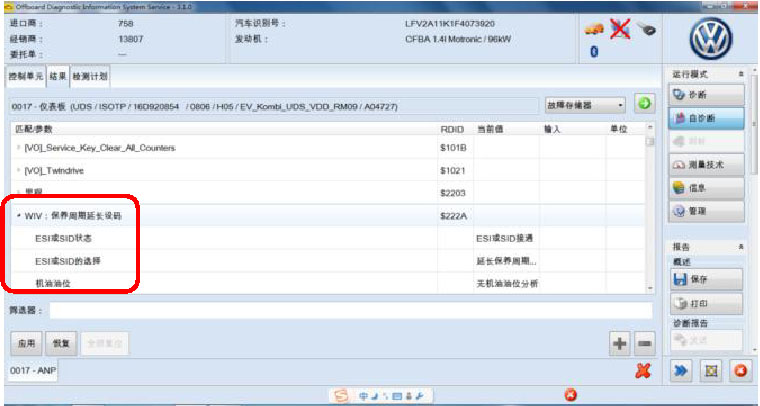
Task: Click the 保存 save report button
Action: pyautogui.click(x=706, y=280)
